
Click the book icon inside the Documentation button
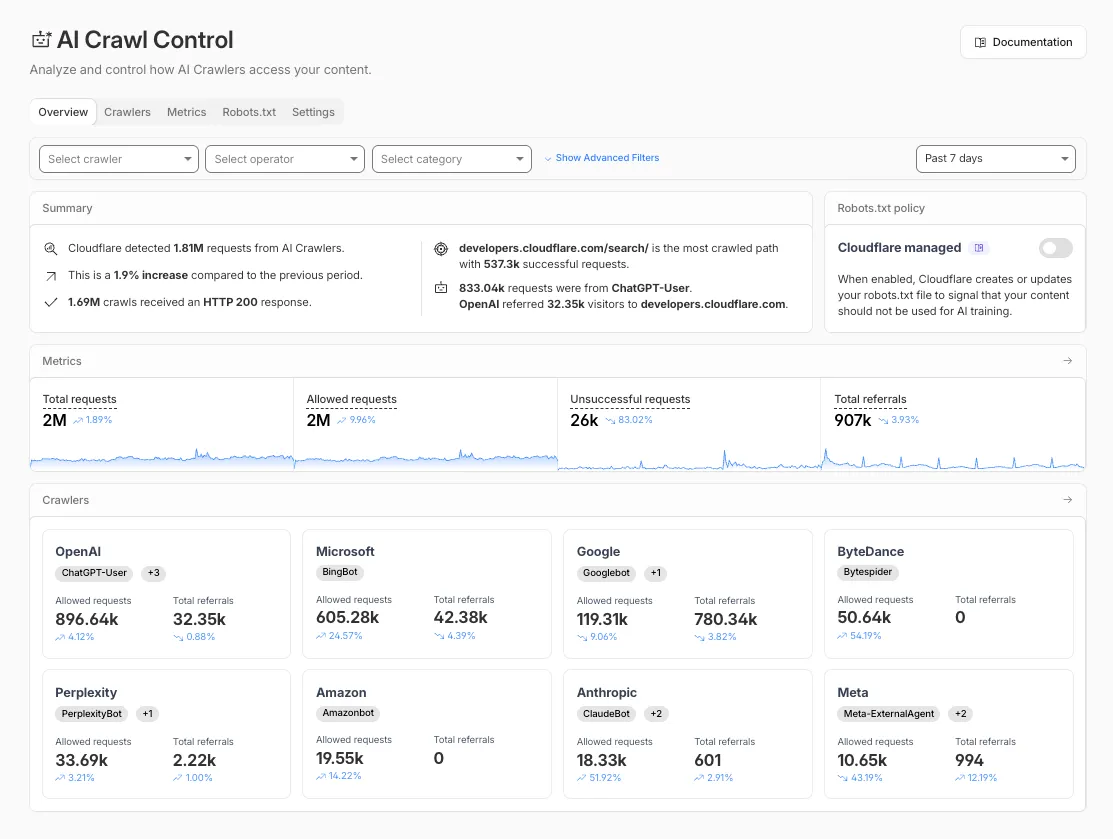(981, 42)
